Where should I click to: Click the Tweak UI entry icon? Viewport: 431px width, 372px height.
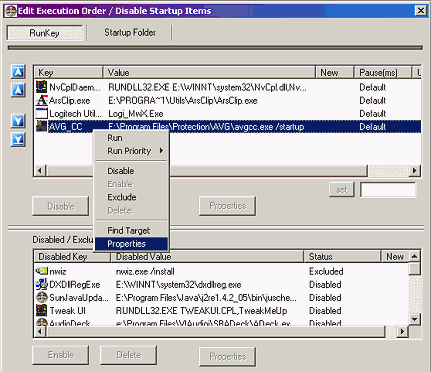pyautogui.click(x=42, y=310)
